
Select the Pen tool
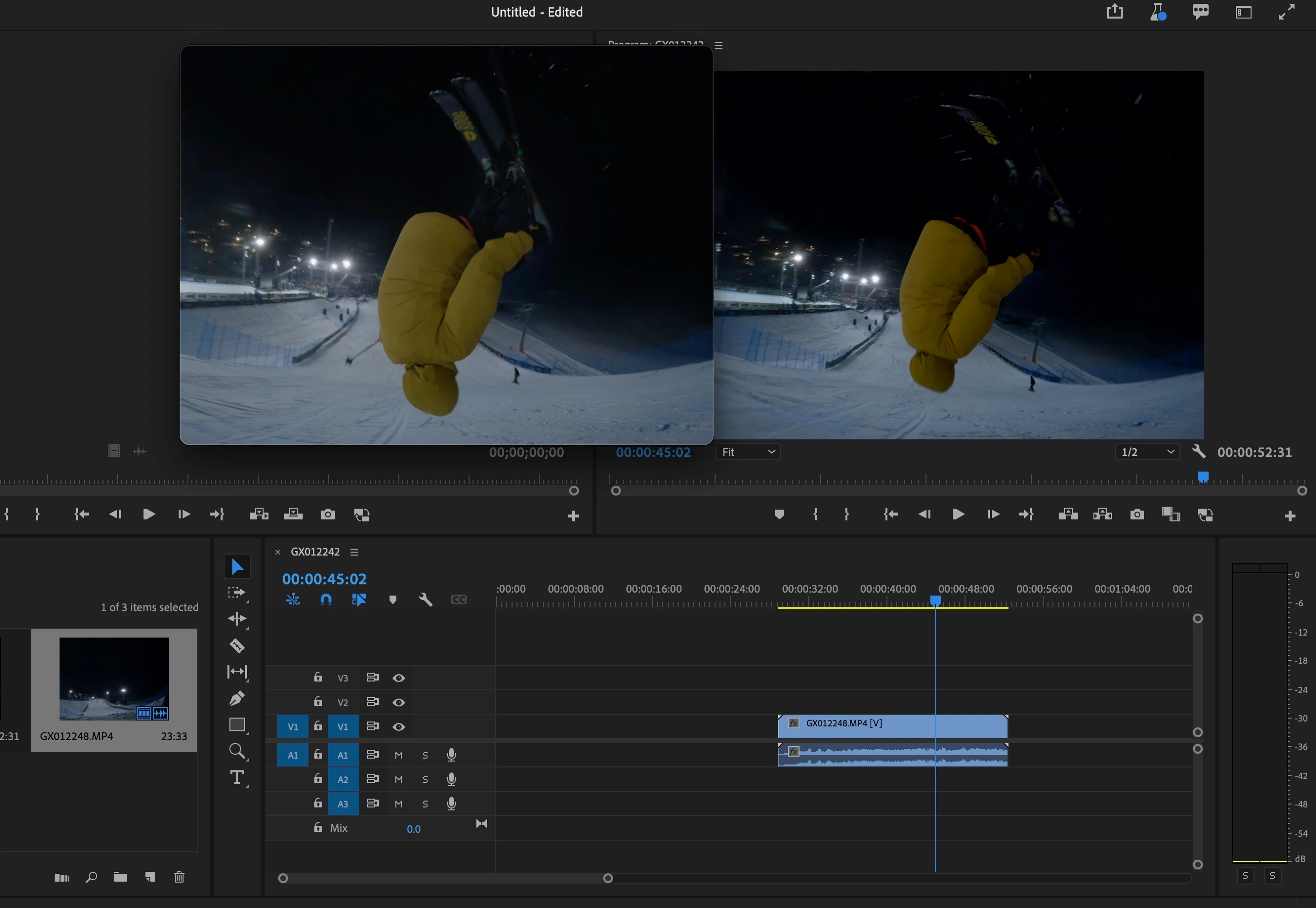pos(237,698)
